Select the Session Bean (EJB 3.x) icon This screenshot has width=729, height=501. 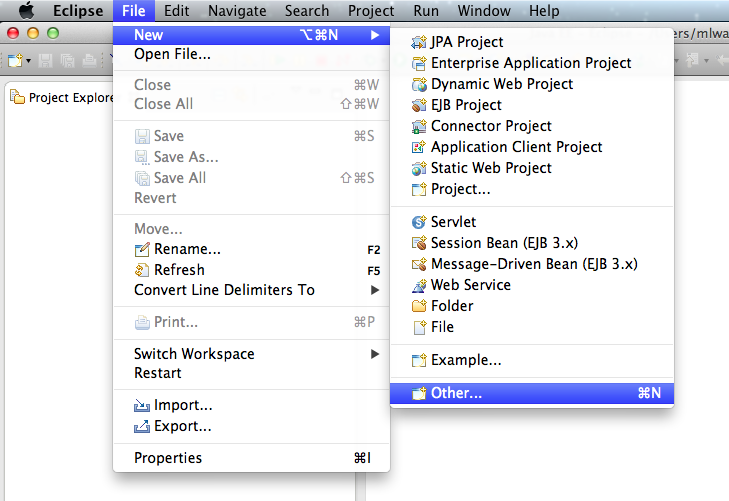click(x=418, y=243)
